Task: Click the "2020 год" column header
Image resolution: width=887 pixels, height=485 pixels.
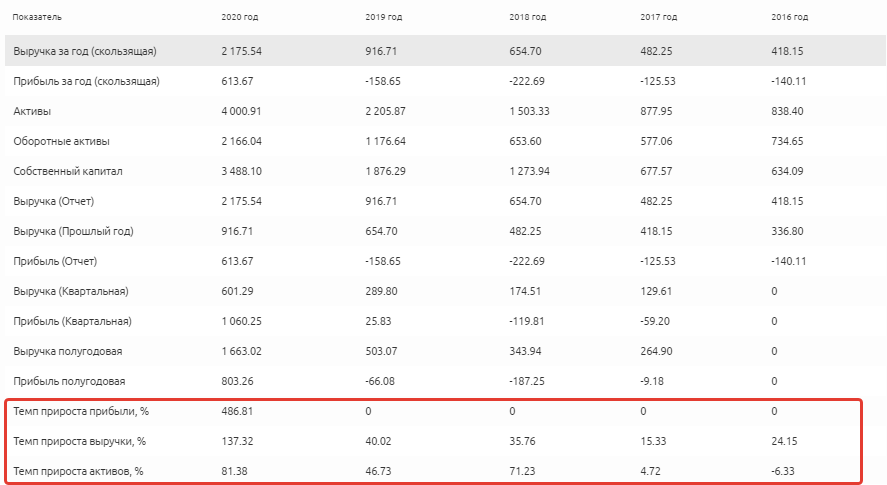Action: coord(238,17)
